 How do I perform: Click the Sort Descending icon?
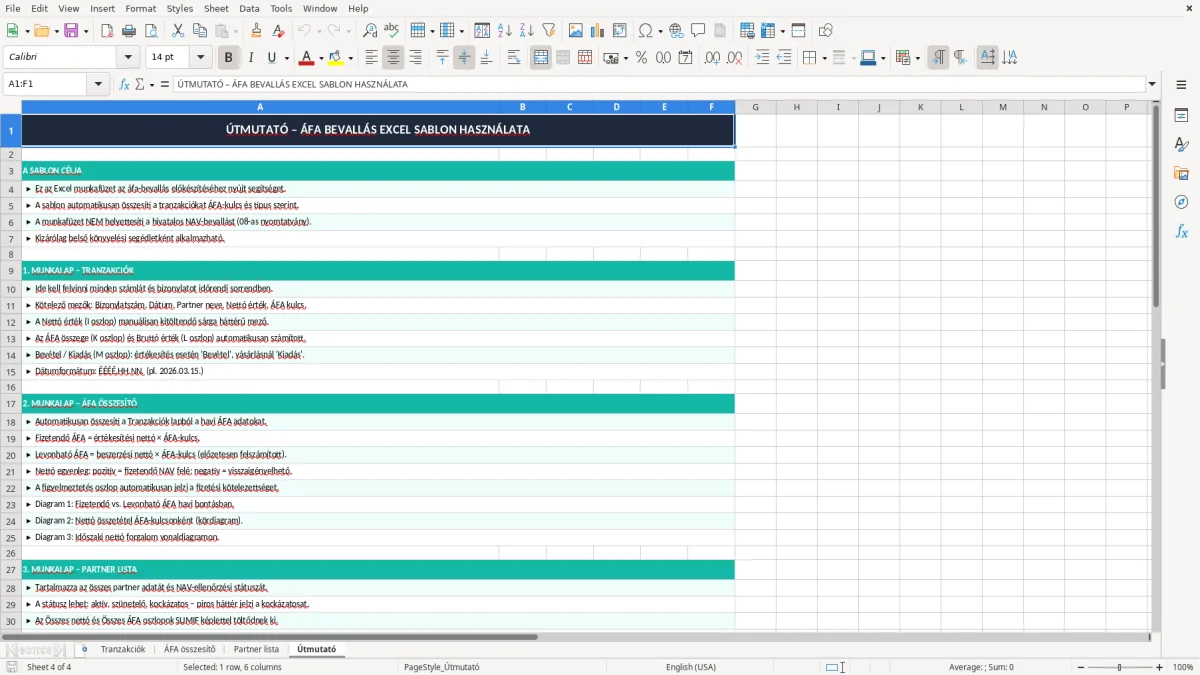coord(526,31)
